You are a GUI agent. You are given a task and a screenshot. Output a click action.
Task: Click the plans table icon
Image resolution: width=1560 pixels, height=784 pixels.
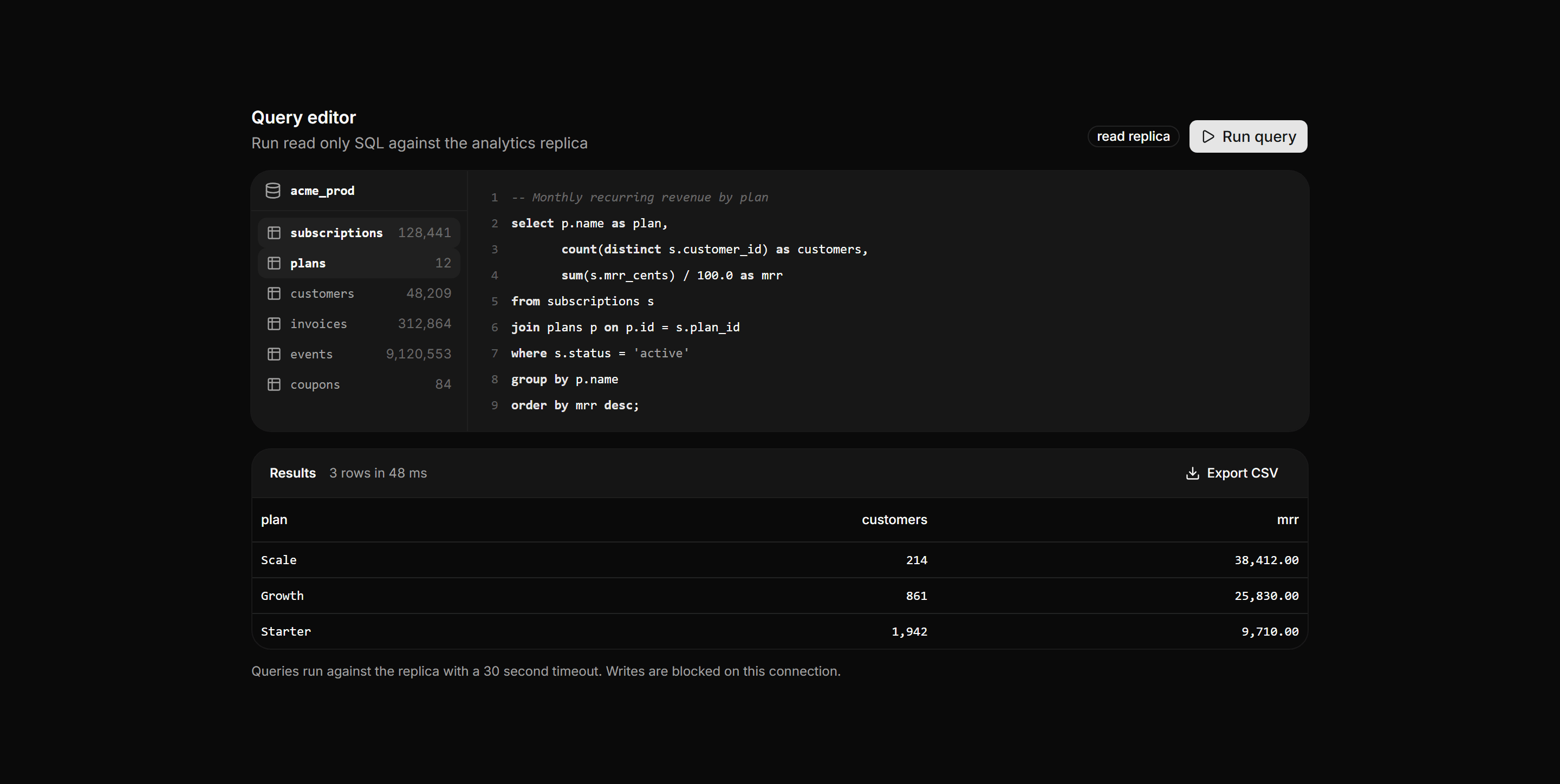(274, 263)
